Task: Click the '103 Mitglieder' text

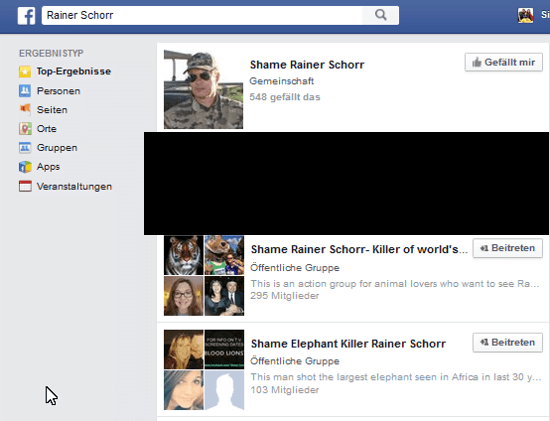Action: point(284,390)
